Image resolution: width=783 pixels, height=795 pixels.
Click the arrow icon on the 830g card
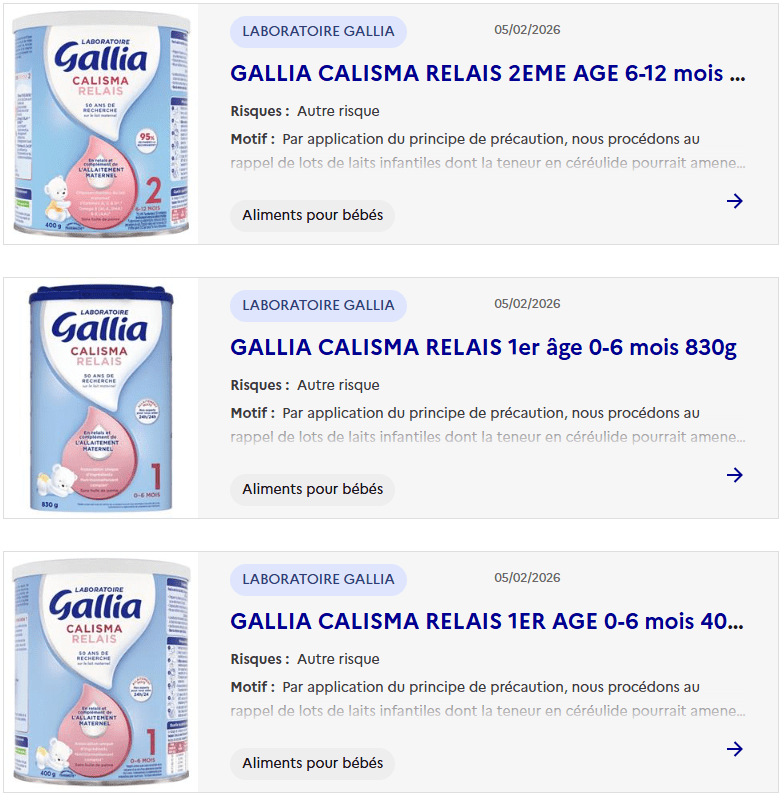coord(734,475)
